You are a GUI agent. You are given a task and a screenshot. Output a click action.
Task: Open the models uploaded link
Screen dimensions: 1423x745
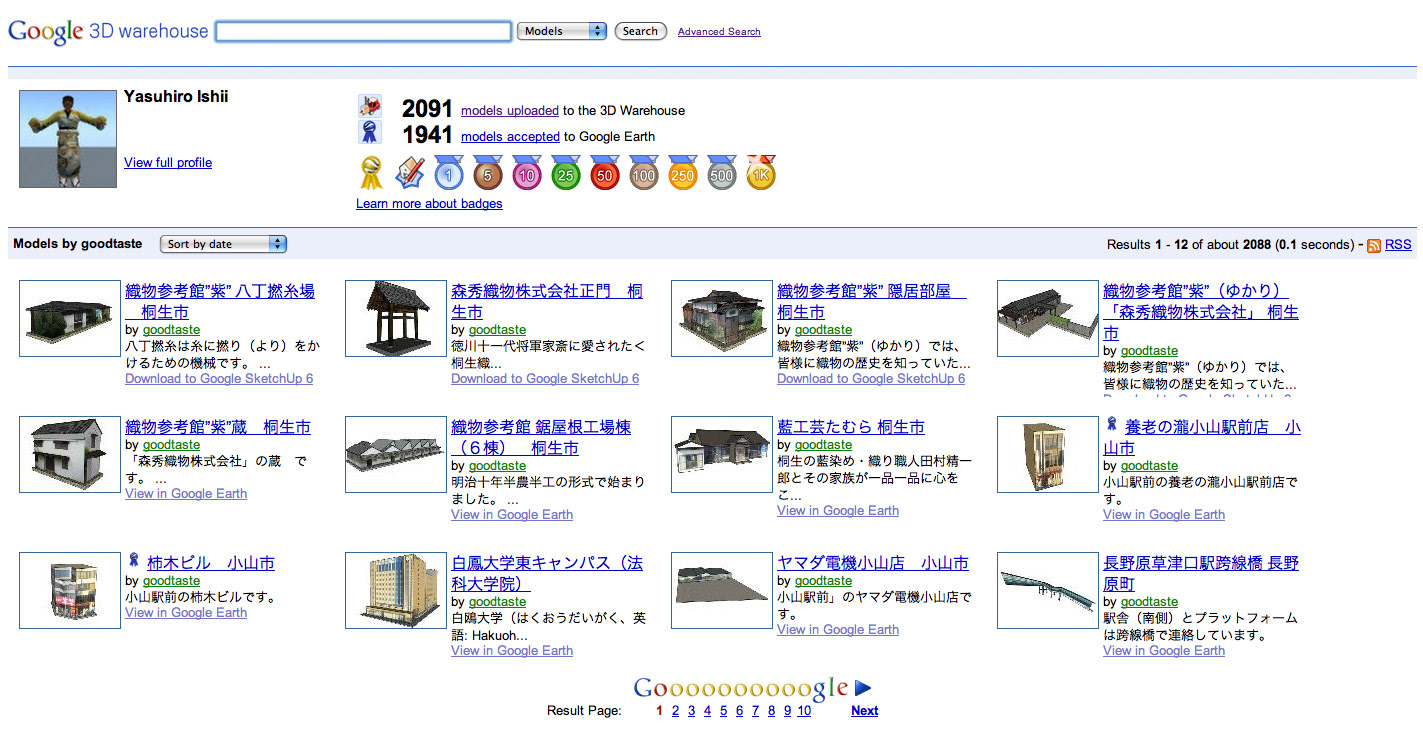(510, 110)
